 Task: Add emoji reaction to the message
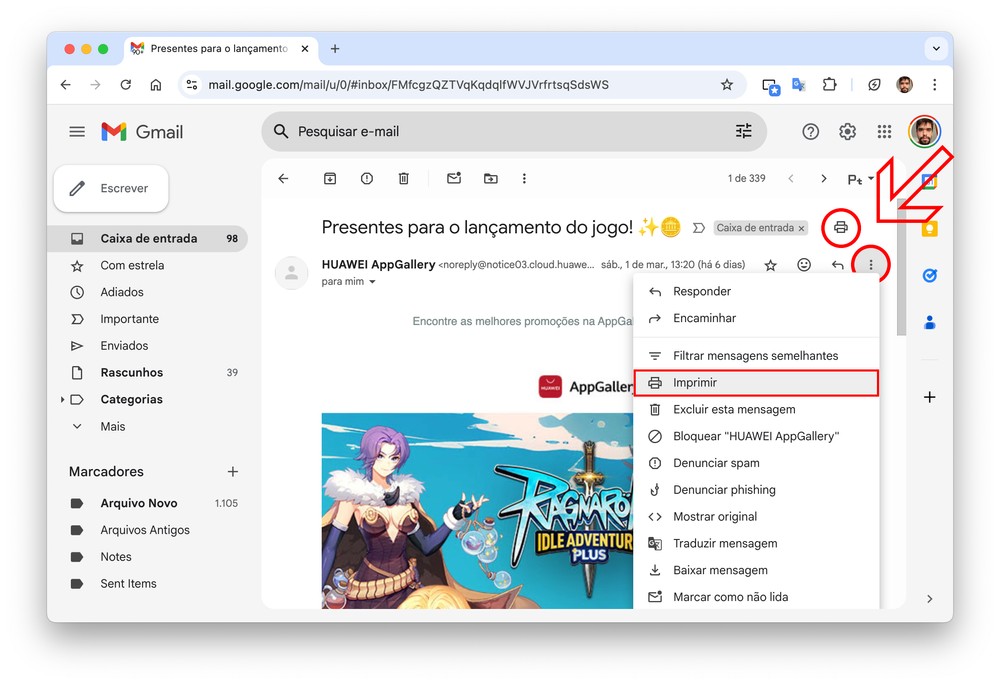(x=804, y=265)
